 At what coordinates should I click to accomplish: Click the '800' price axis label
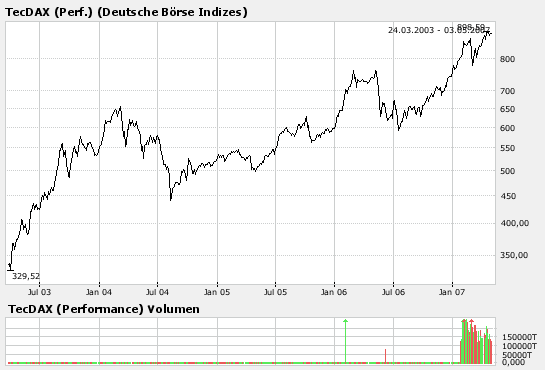(x=507, y=59)
